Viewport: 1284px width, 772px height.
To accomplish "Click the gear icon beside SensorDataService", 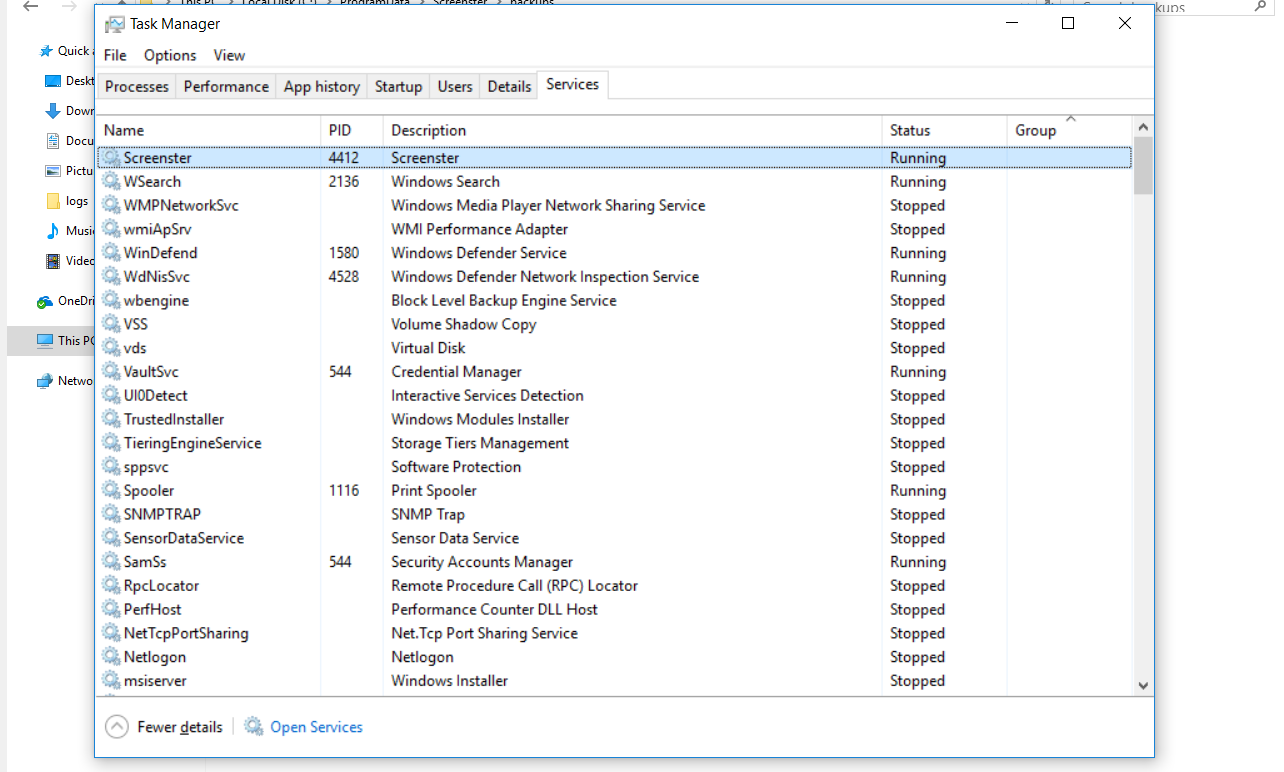I will [111, 538].
